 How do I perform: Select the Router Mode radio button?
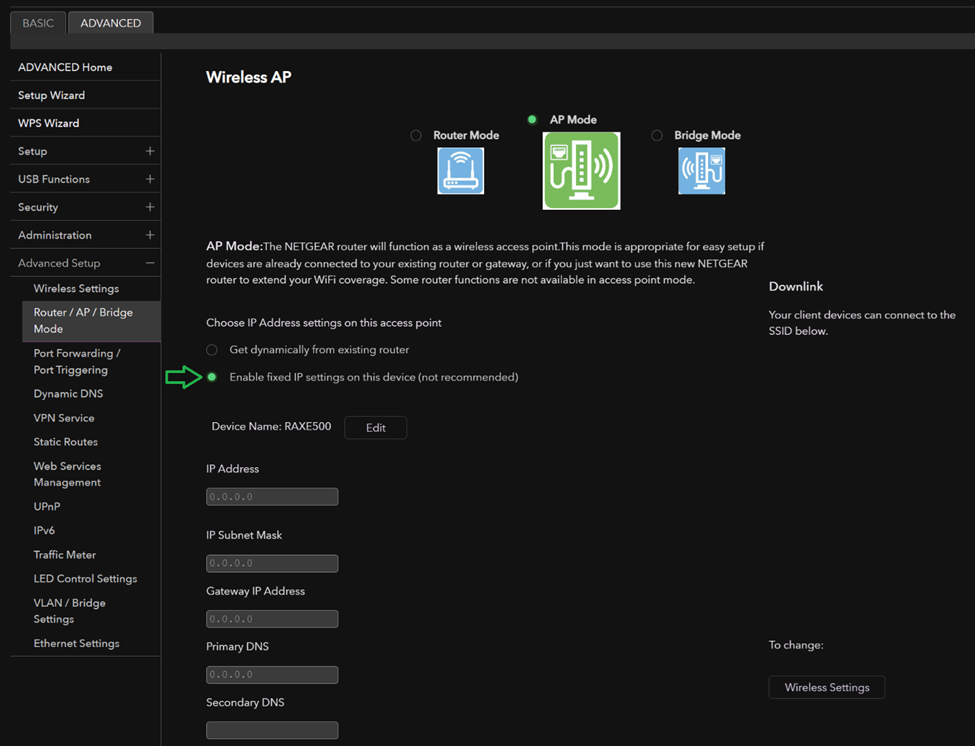[x=416, y=135]
